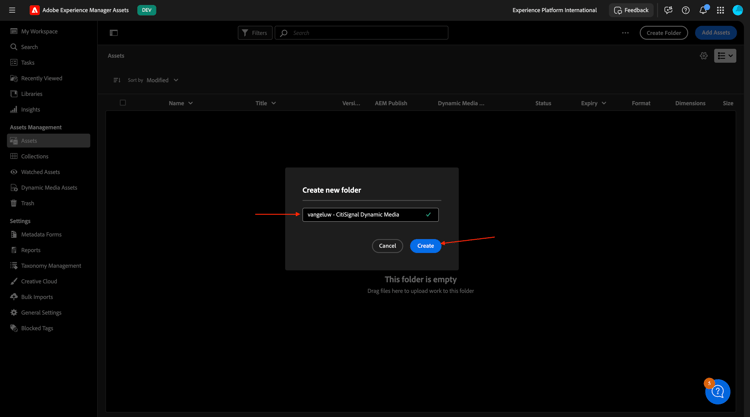Open the app switcher grid icon

click(x=720, y=10)
